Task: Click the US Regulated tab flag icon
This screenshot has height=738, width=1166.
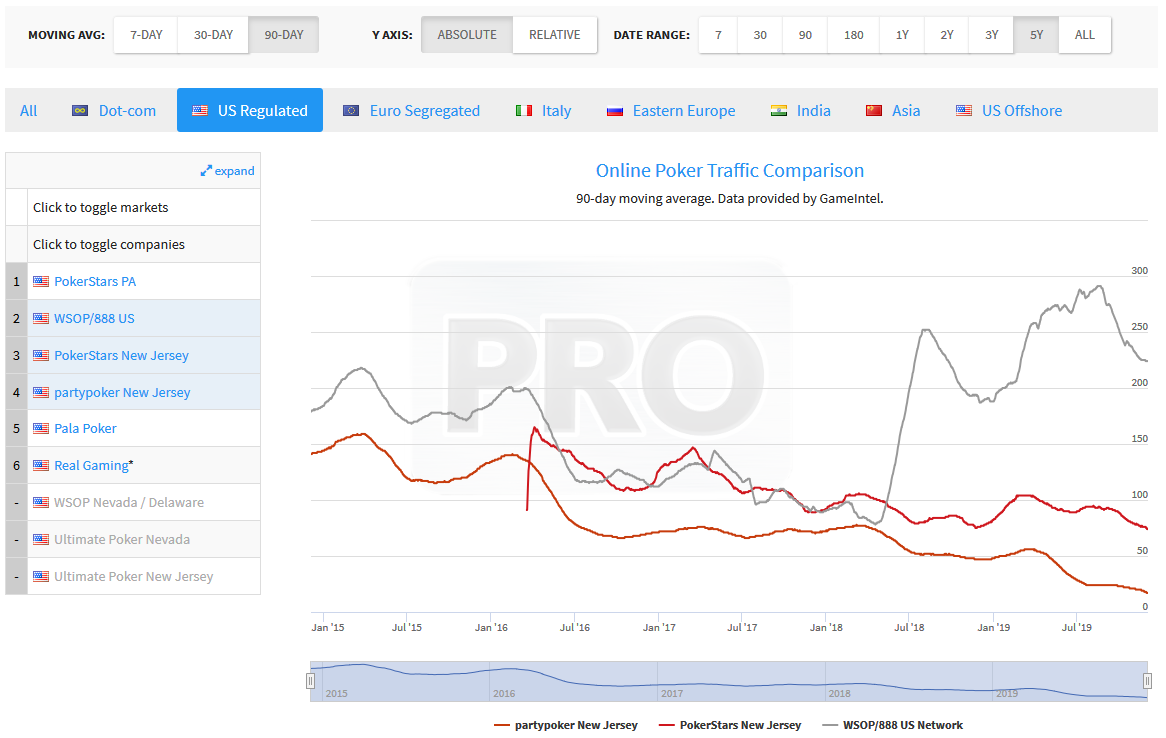Action: (x=200, y=111)
